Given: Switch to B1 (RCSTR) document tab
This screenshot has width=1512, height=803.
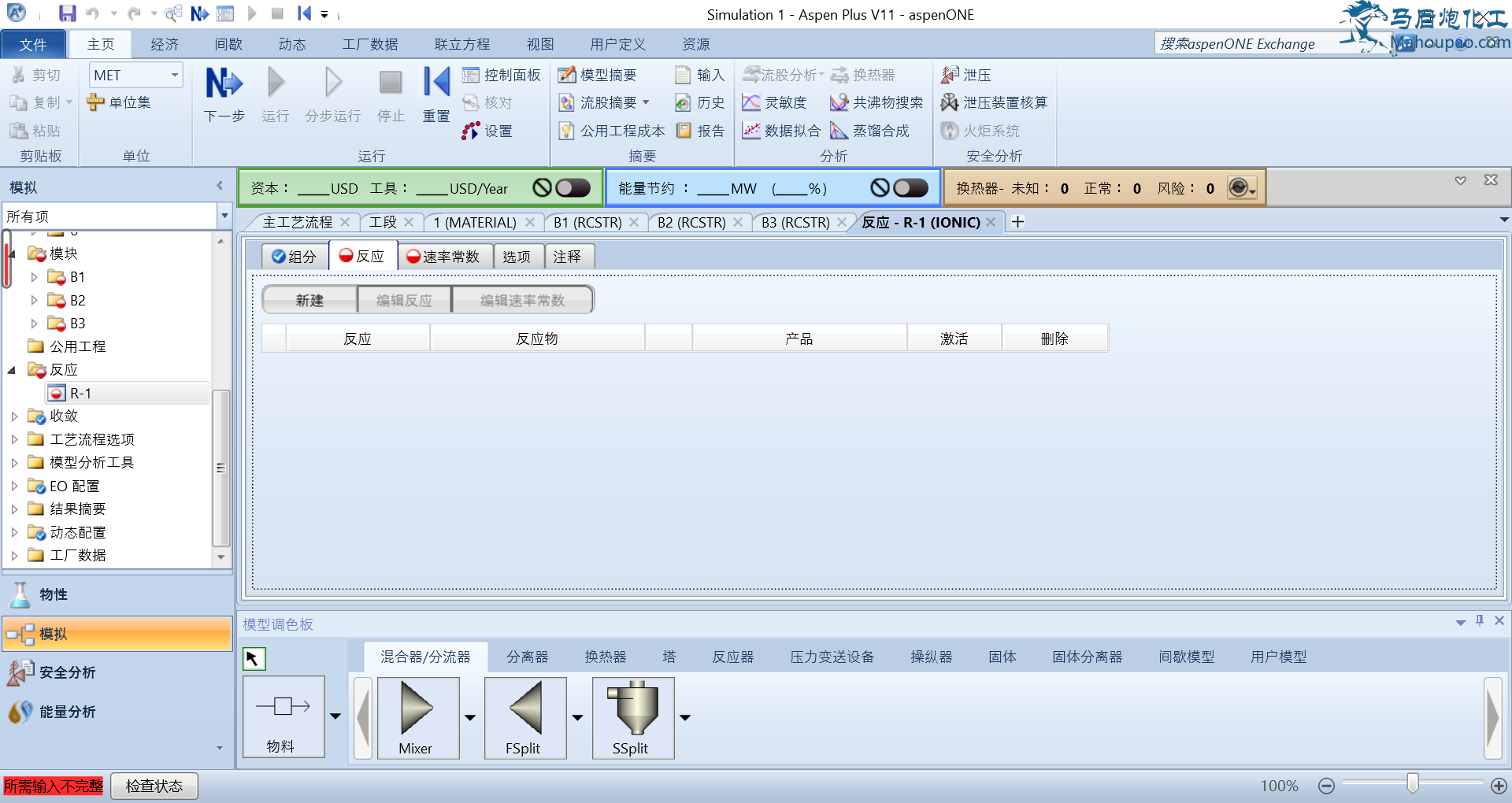Looking at the screenshot, I should point(587,222).
